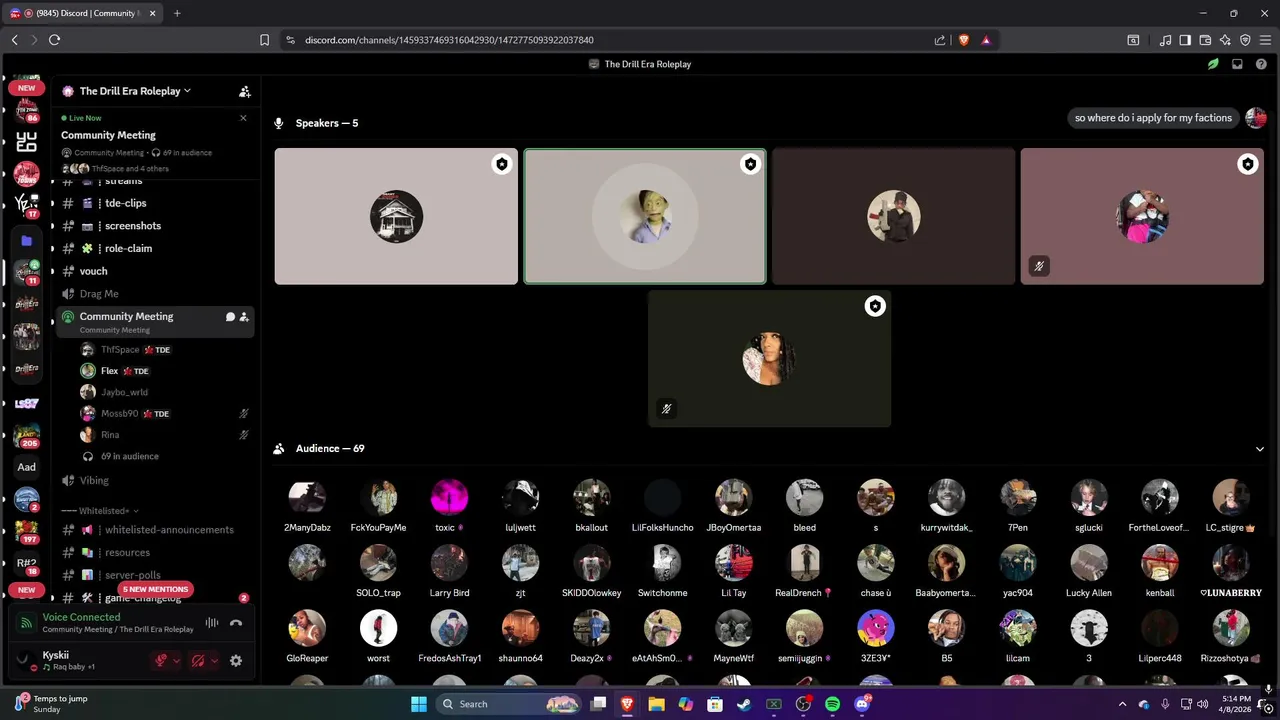Click Brave Rewards triangle icon
The width and height of the screenshot is (1280, 720).
click(x=986, y=40)
